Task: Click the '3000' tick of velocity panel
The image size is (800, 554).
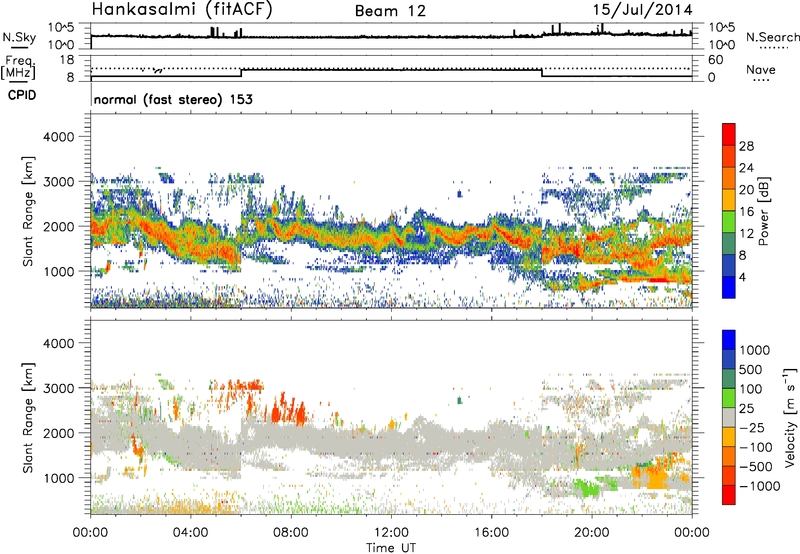Action: pos(58,388)
